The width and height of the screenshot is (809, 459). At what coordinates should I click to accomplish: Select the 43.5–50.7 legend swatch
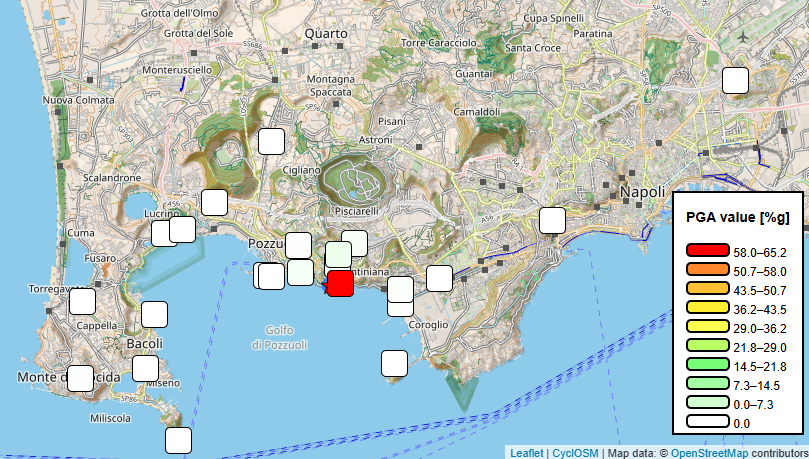click(x=708, y=288)
